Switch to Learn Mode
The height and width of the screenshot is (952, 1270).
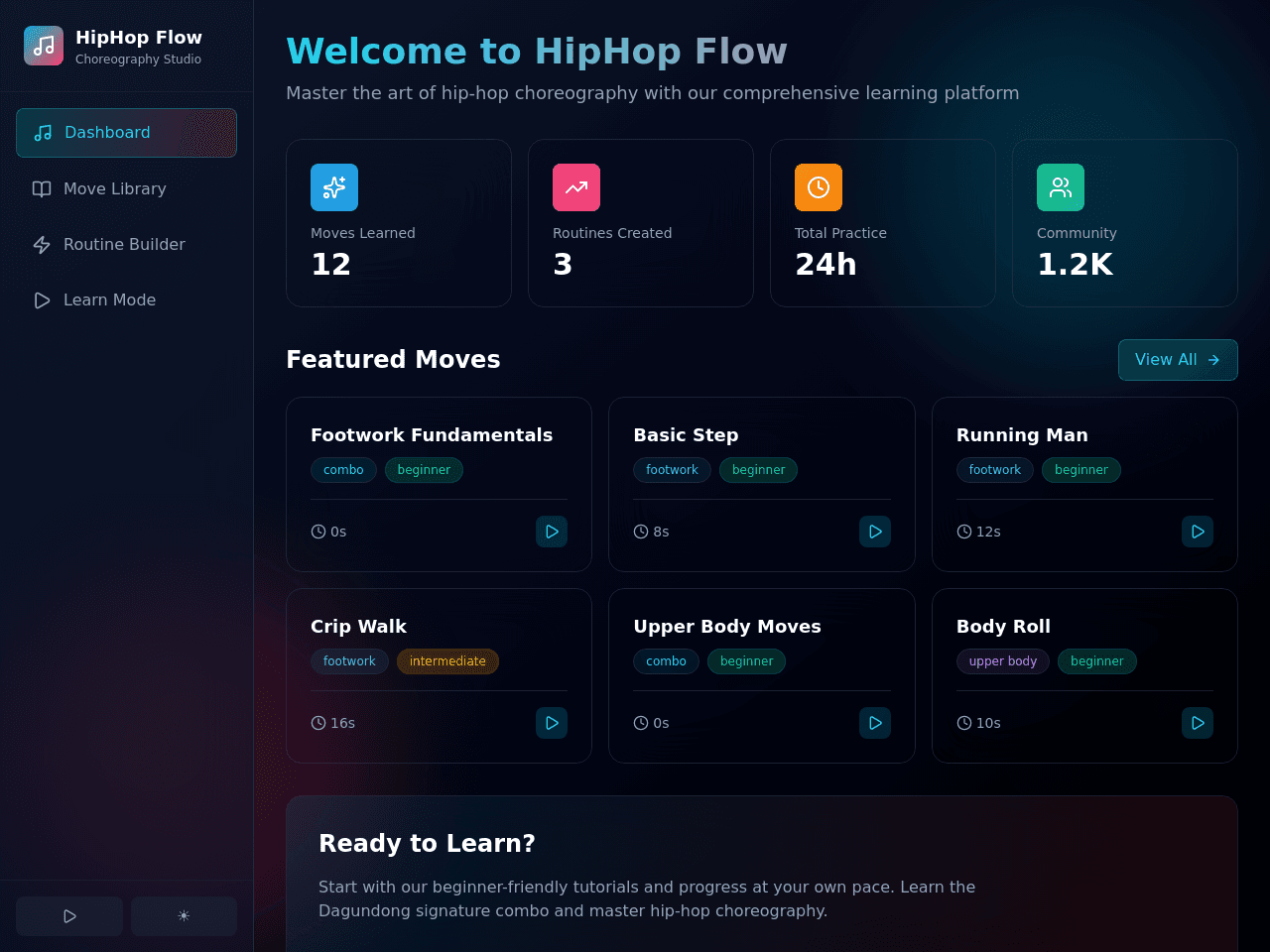tap(126, 299)
